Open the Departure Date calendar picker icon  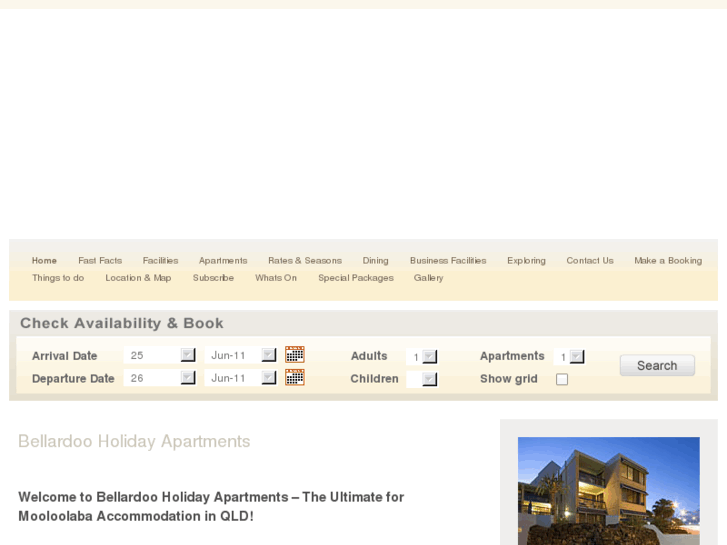[294, 378]
